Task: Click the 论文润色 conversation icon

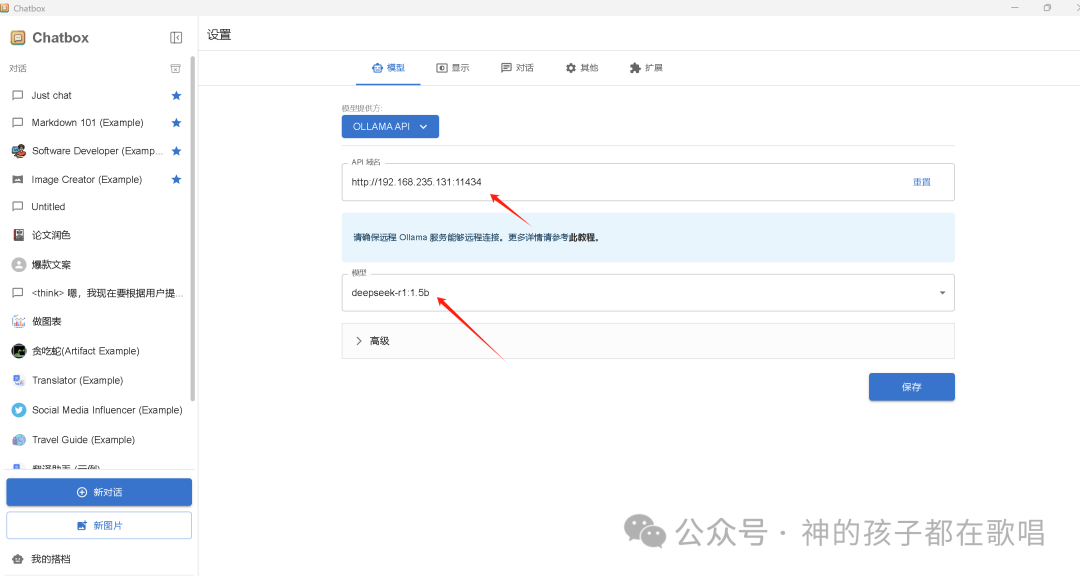Action: click(19, 235)
